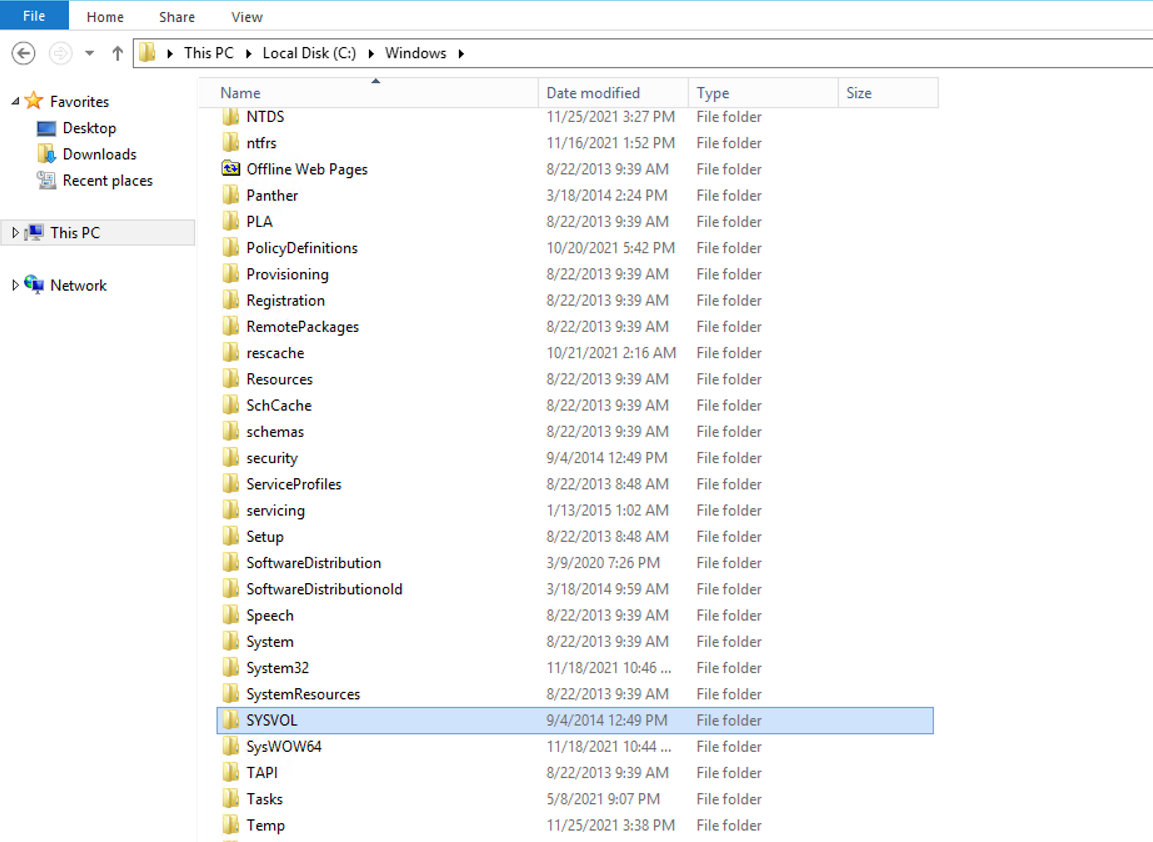Switch to the Share ribbon tab
Viewport: 1153px width, 842px height.
[178, 17]
